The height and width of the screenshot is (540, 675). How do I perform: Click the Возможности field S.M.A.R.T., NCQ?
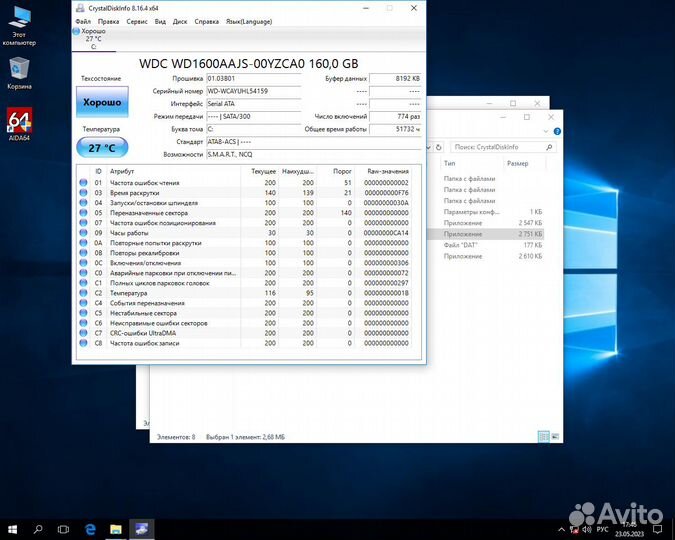(313, 154)
